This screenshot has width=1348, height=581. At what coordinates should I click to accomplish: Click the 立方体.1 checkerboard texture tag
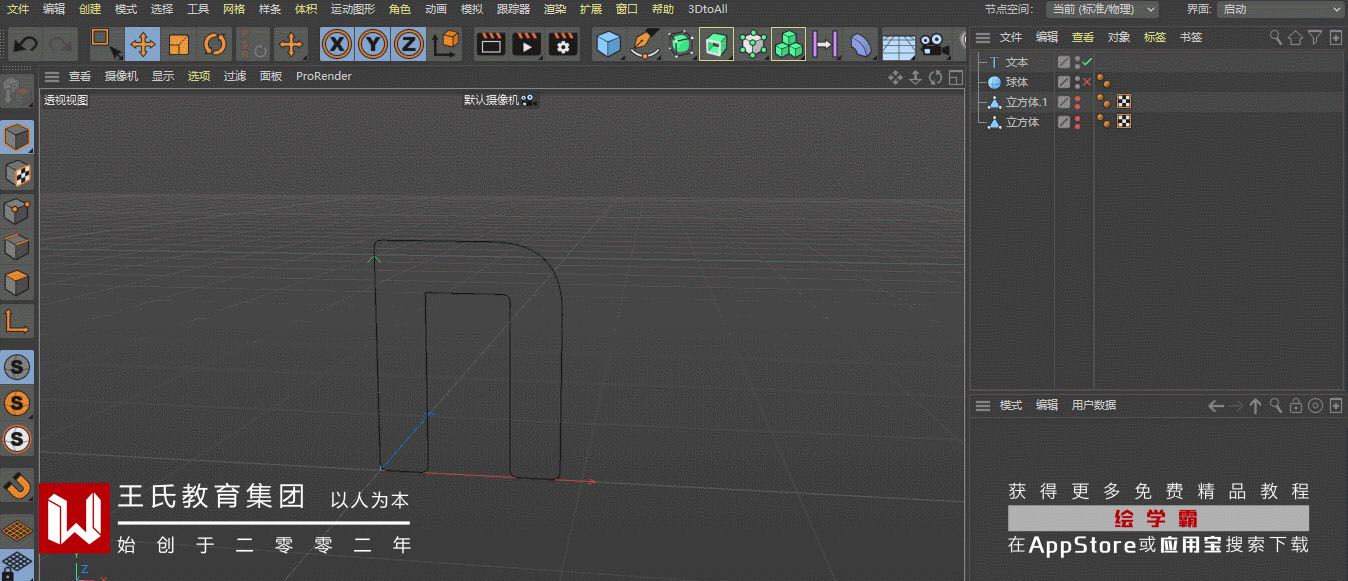coord(1124,102)
